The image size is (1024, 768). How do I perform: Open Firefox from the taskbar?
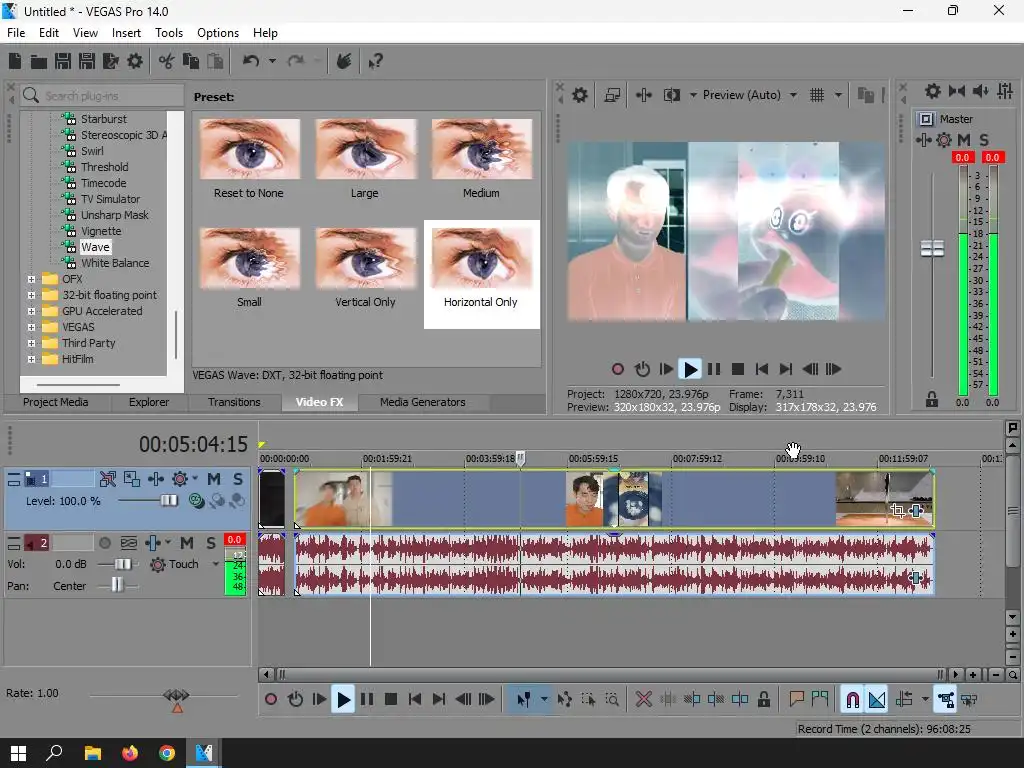point(130,753)
